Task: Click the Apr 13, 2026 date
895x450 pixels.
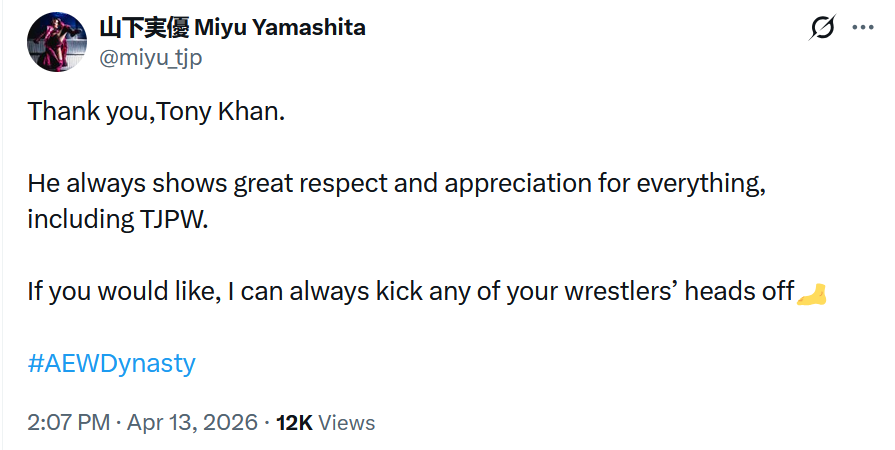Action: pos(192,423)
